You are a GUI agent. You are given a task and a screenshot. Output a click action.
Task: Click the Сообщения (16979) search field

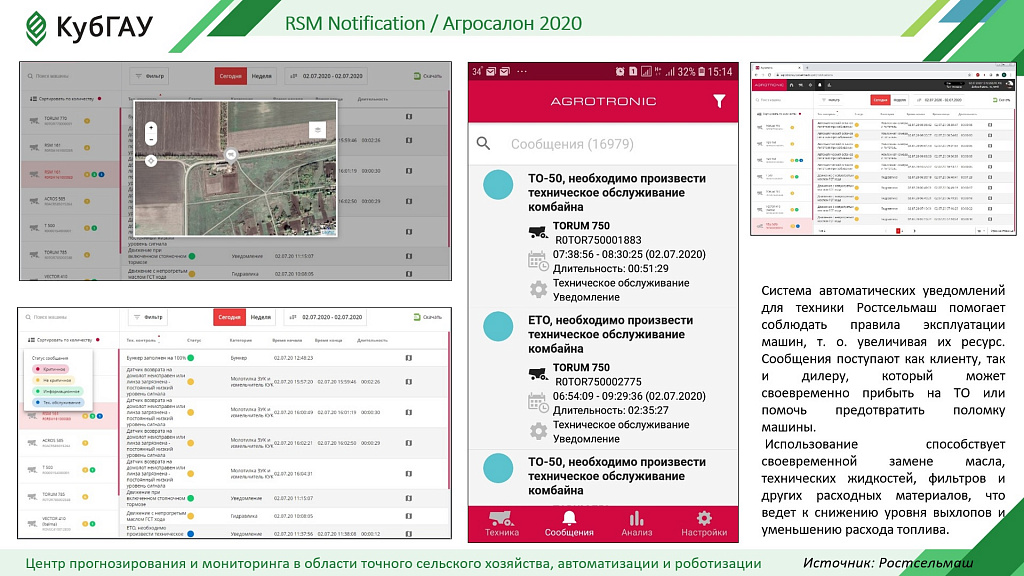pos(603,144)
